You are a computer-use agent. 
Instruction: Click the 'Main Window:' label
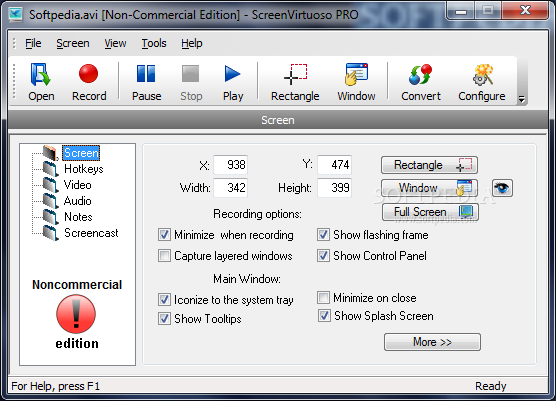[247, 279]
